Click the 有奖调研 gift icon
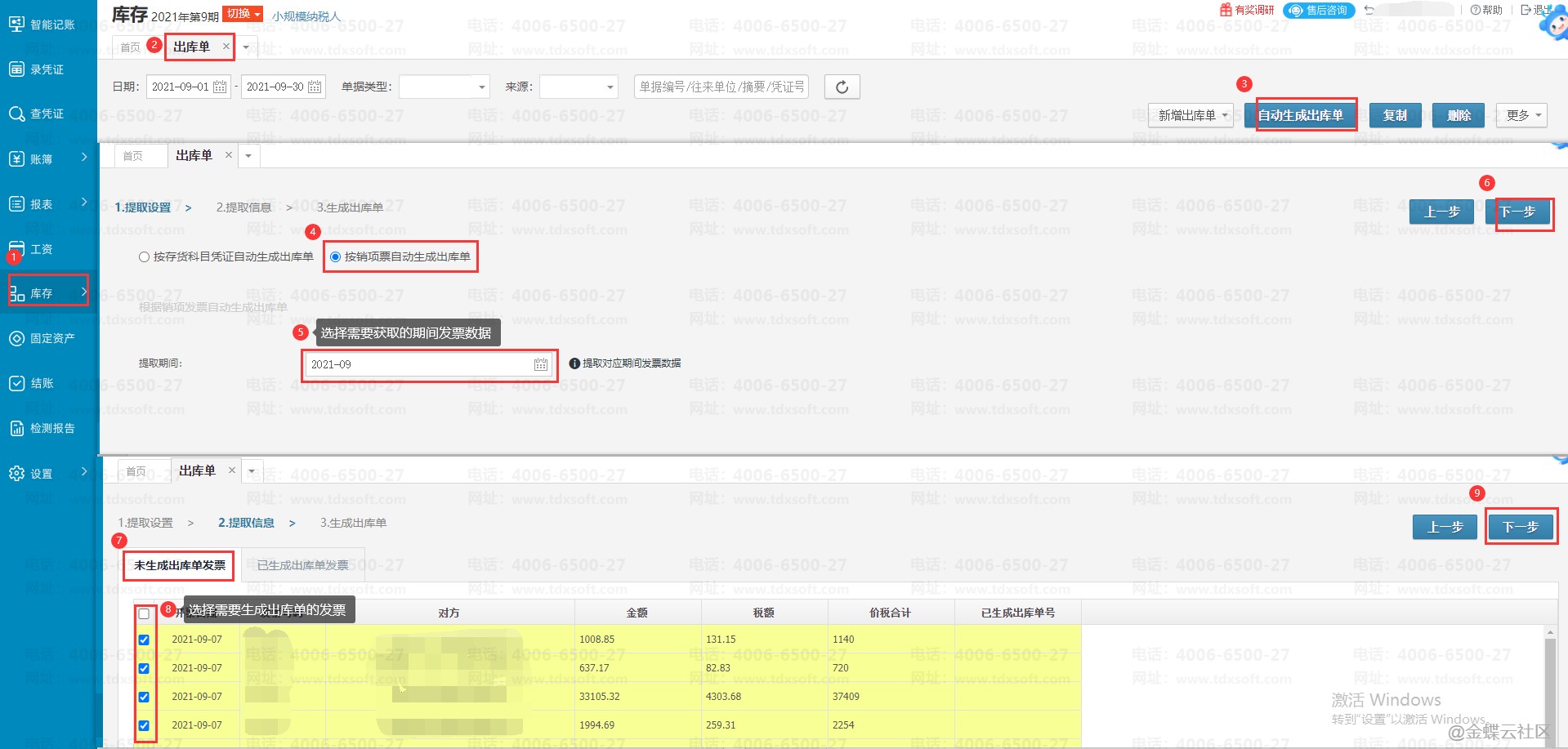Viewport: 1568px width, 749px height. coord(1226,10)
